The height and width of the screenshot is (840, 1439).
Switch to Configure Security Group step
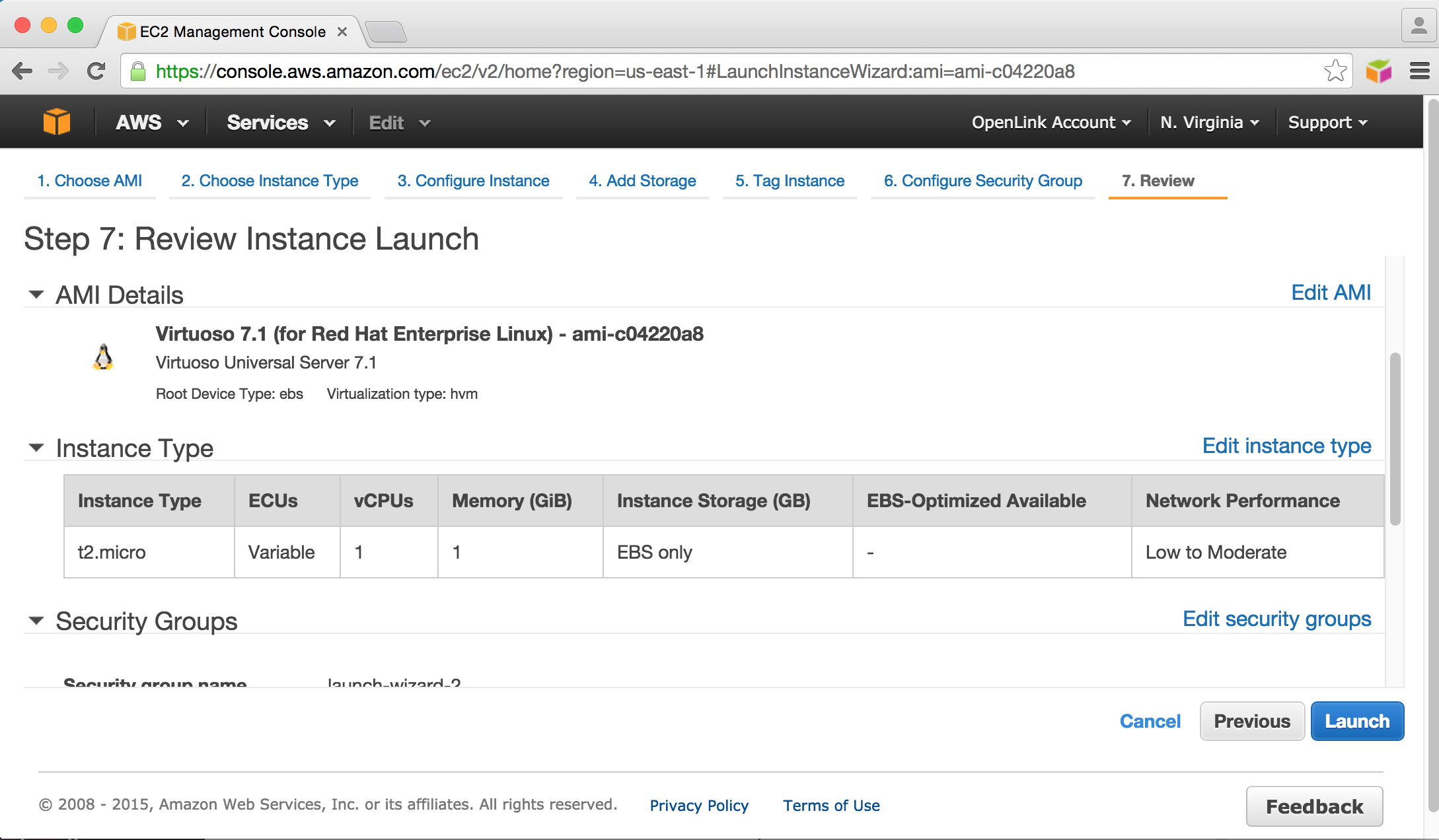tap(982, 181)
